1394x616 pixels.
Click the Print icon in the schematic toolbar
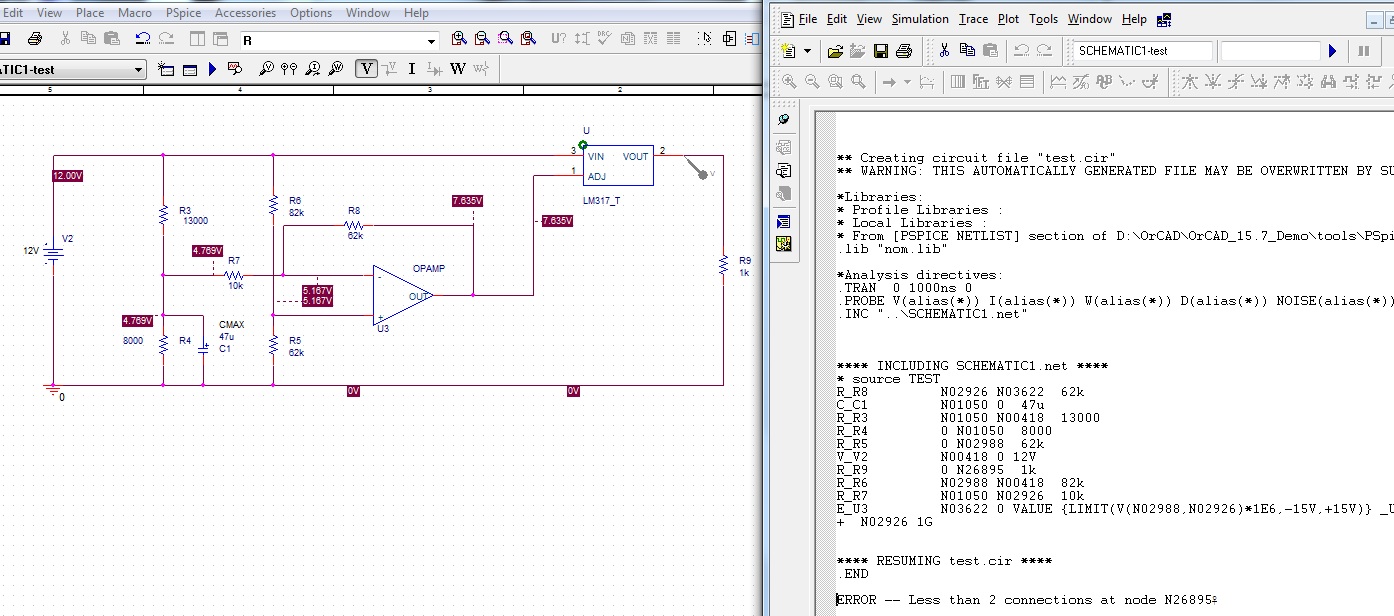(35, 39)
